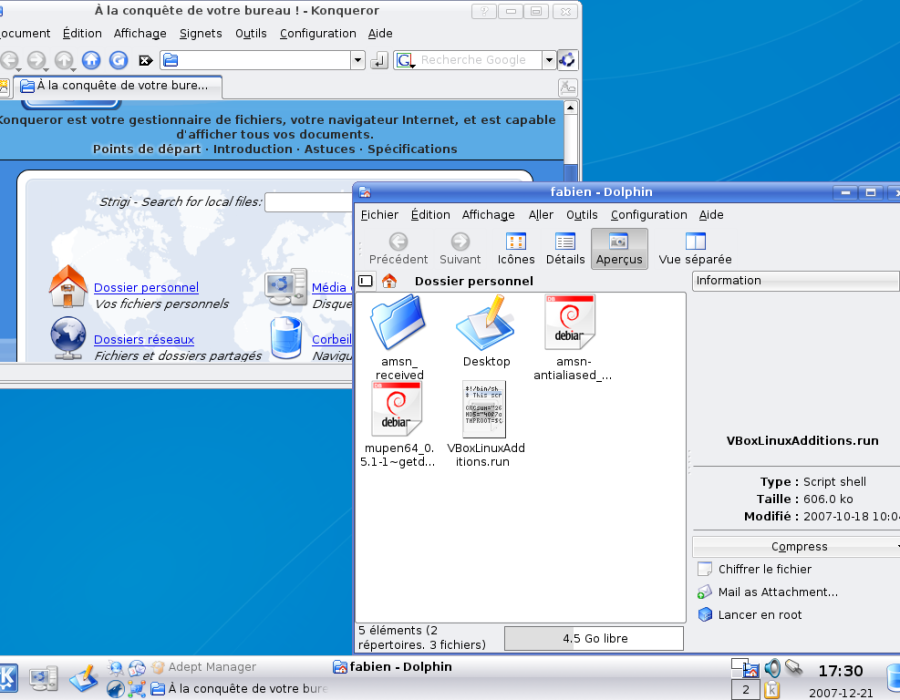Screen dimensions: 900x700
Task: Click the Astuces link in Konqueror
Action: (329, 149)
